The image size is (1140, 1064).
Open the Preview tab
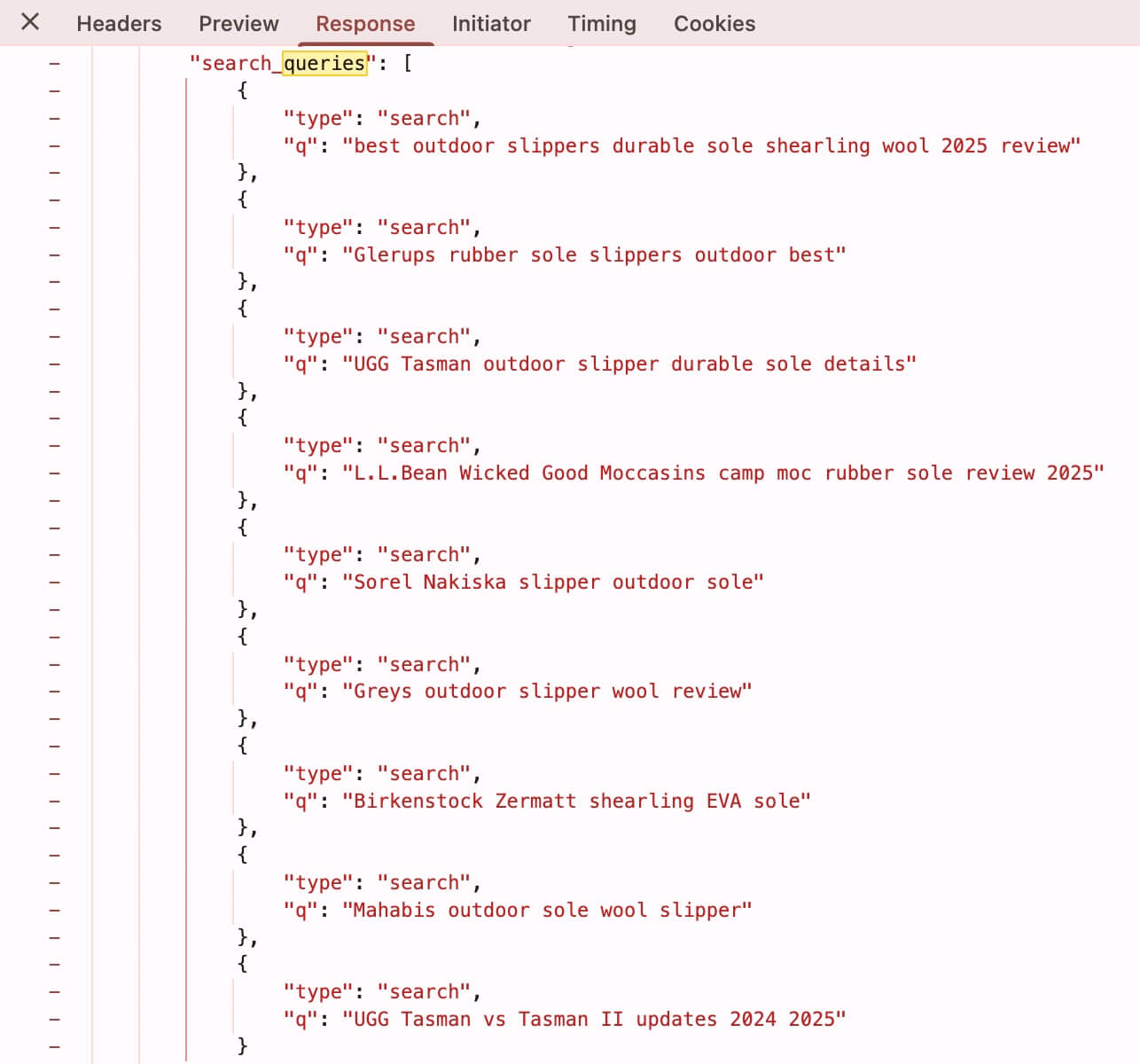238,24
